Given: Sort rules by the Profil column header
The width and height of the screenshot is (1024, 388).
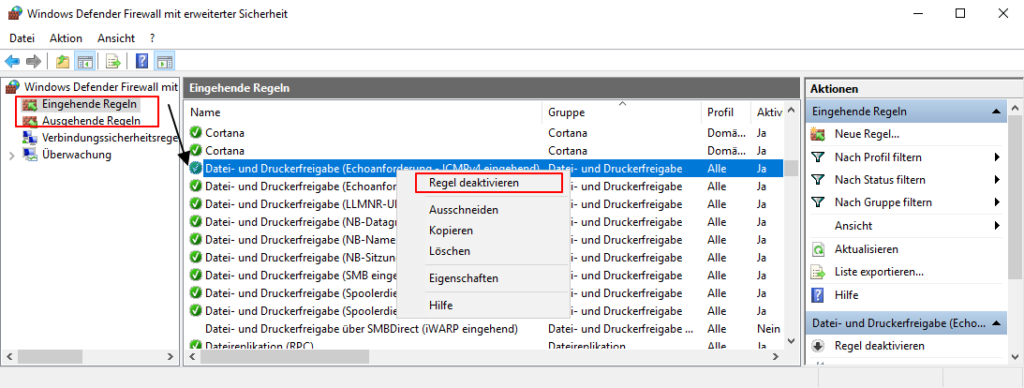Looking at the screenshot, I should (726, 112).
